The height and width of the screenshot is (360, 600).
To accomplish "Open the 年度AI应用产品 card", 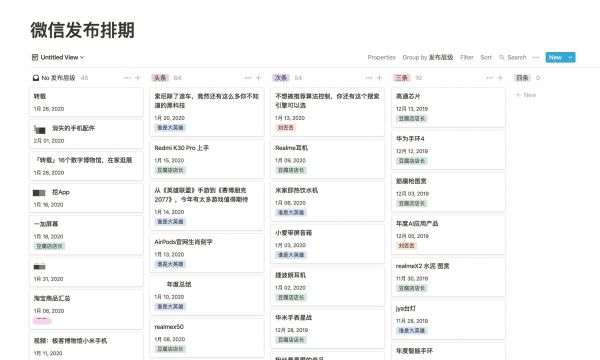I will coord(448,235).
